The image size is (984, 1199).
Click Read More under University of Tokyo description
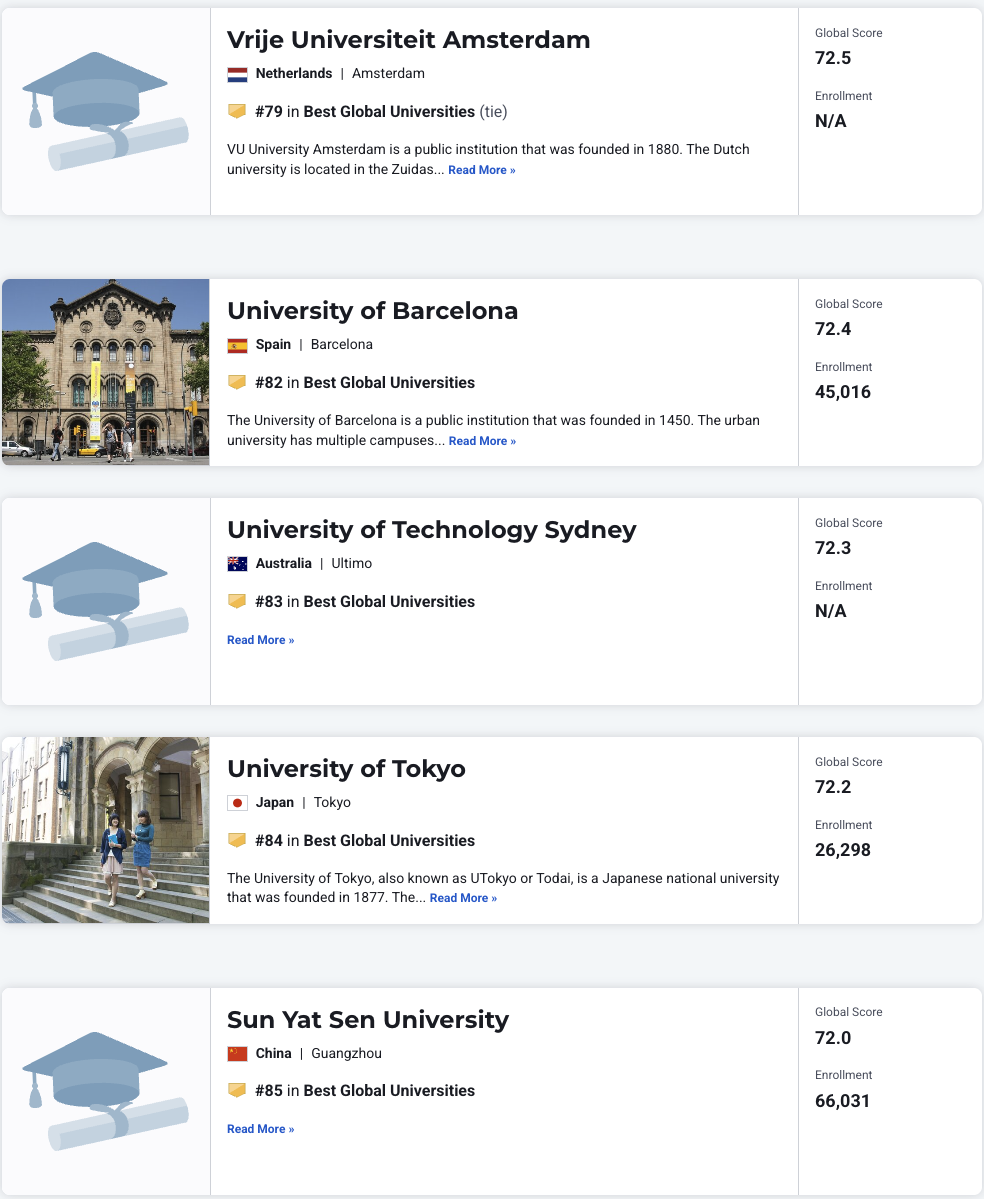(463, 899)
